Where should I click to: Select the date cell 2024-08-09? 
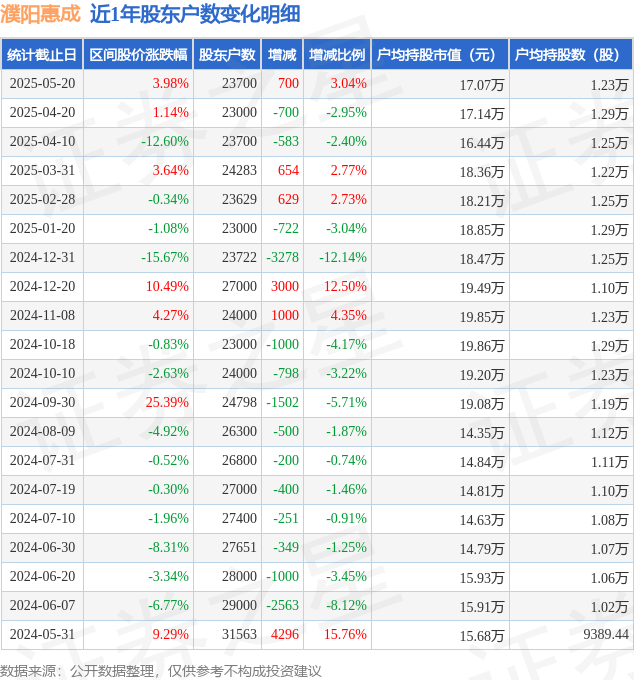(x=42, y=432)
